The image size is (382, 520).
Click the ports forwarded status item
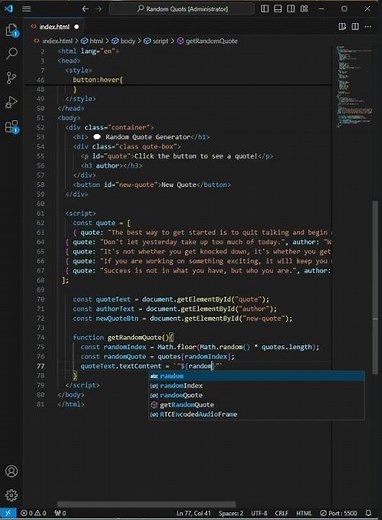pos(60,513)
